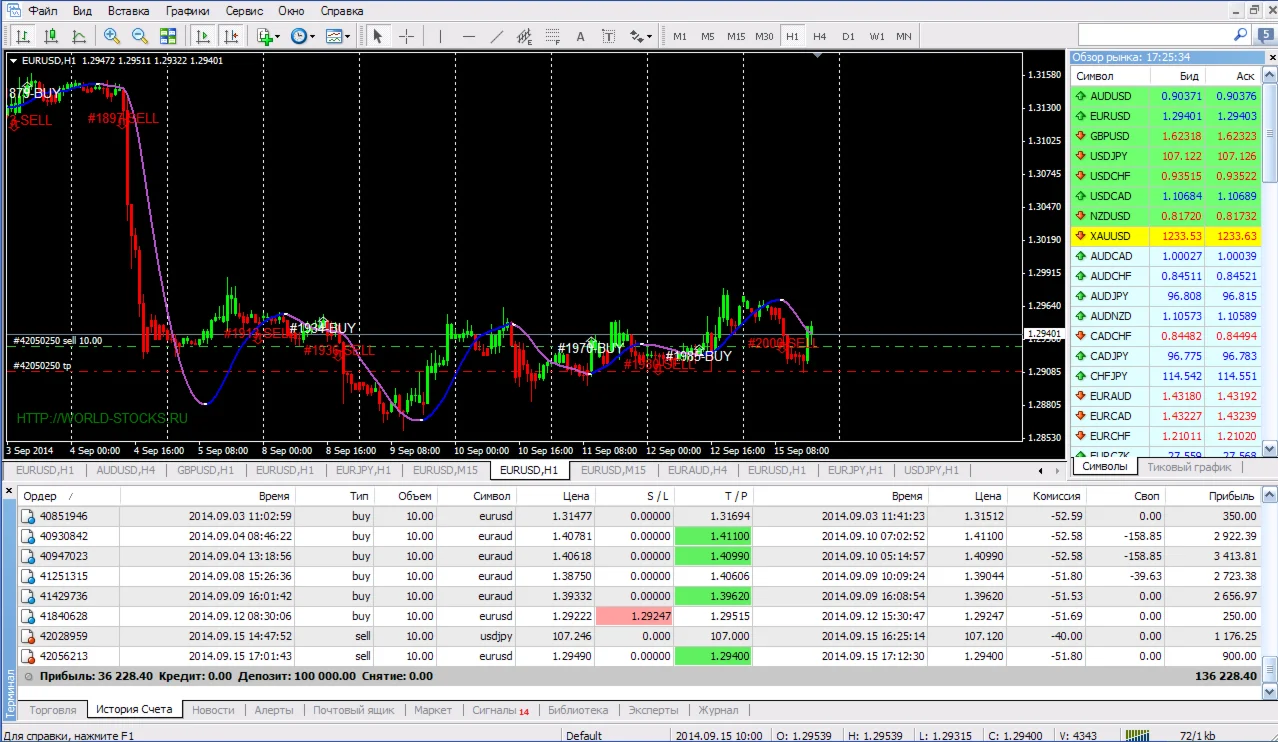1278x742 pixels.
Task: Expand the periodicity clock dropdown
Action: click(x=312, y=36)
